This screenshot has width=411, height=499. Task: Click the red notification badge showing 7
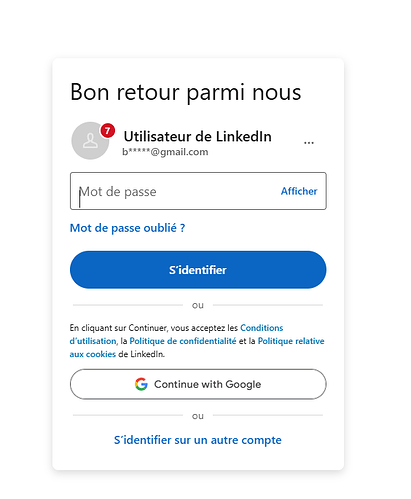point(108,131)
